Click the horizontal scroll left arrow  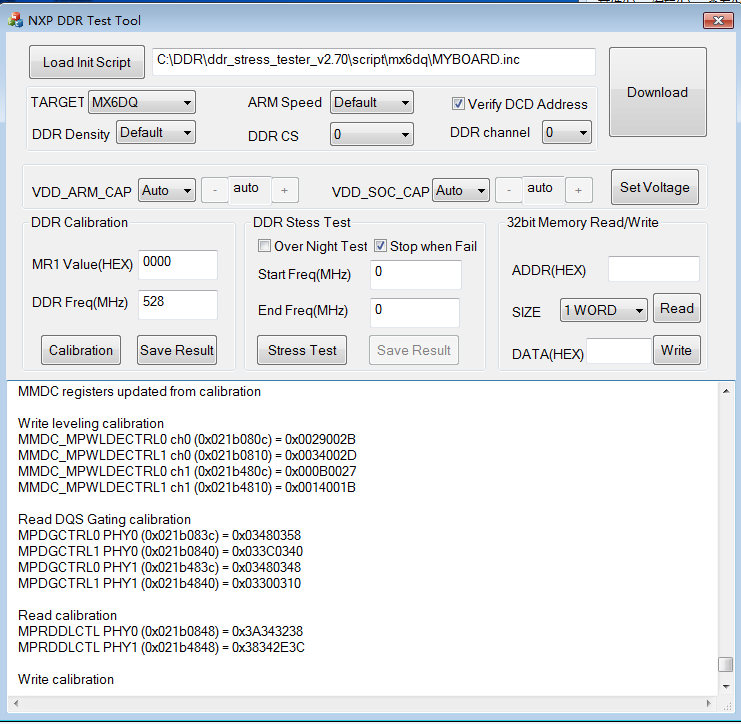point(16,703)
